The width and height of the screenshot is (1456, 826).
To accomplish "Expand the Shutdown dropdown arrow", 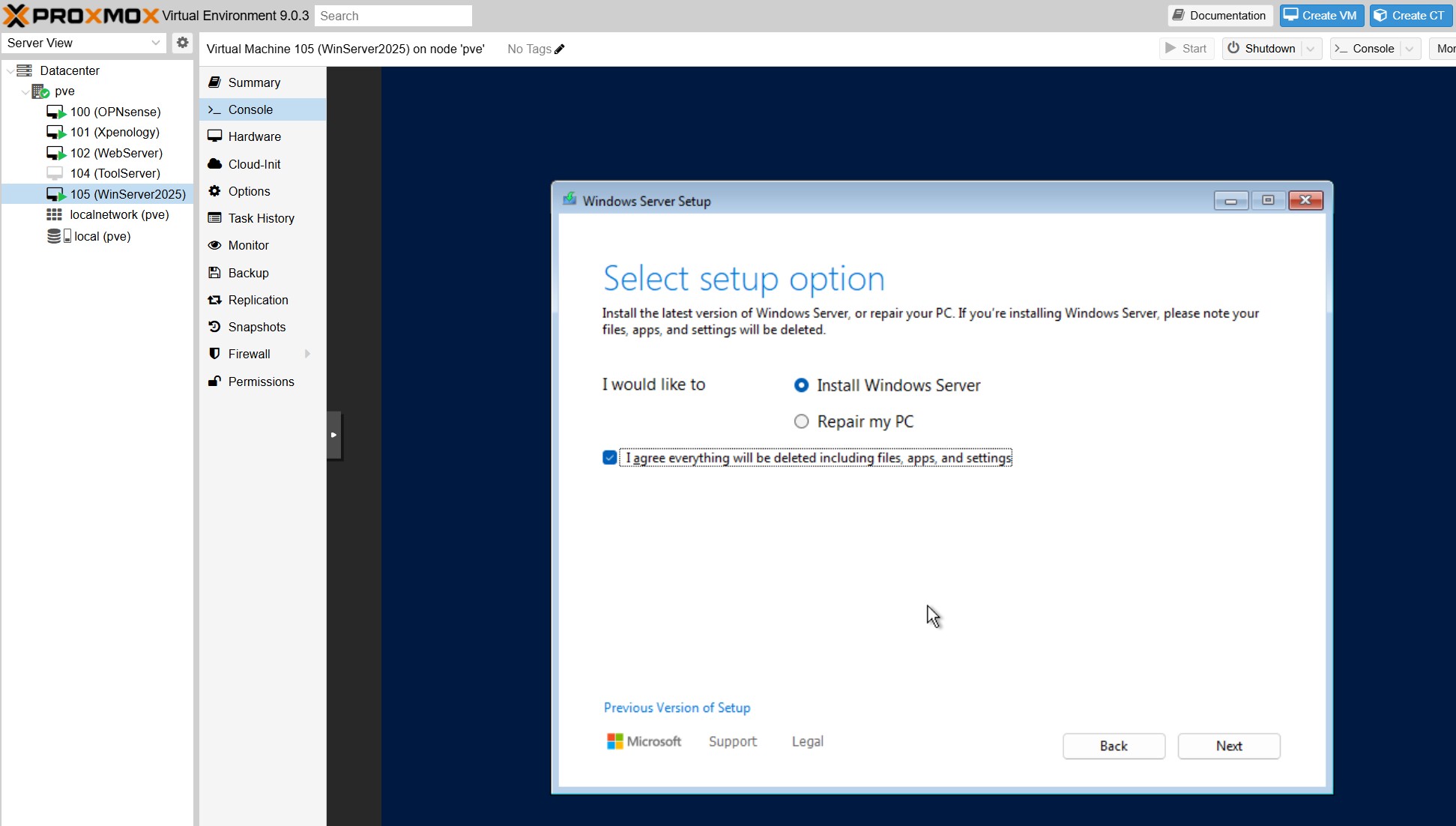I will (x=1311, y=49).
